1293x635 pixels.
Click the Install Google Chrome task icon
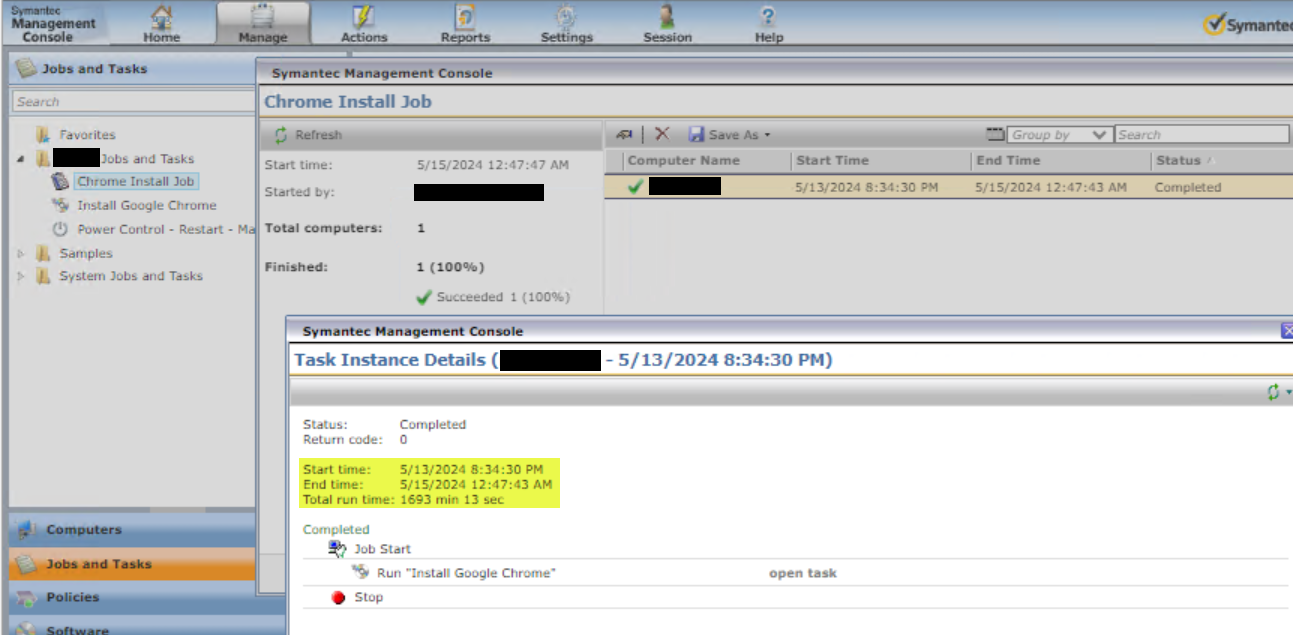pyautogui.click(x=60, y=205)
